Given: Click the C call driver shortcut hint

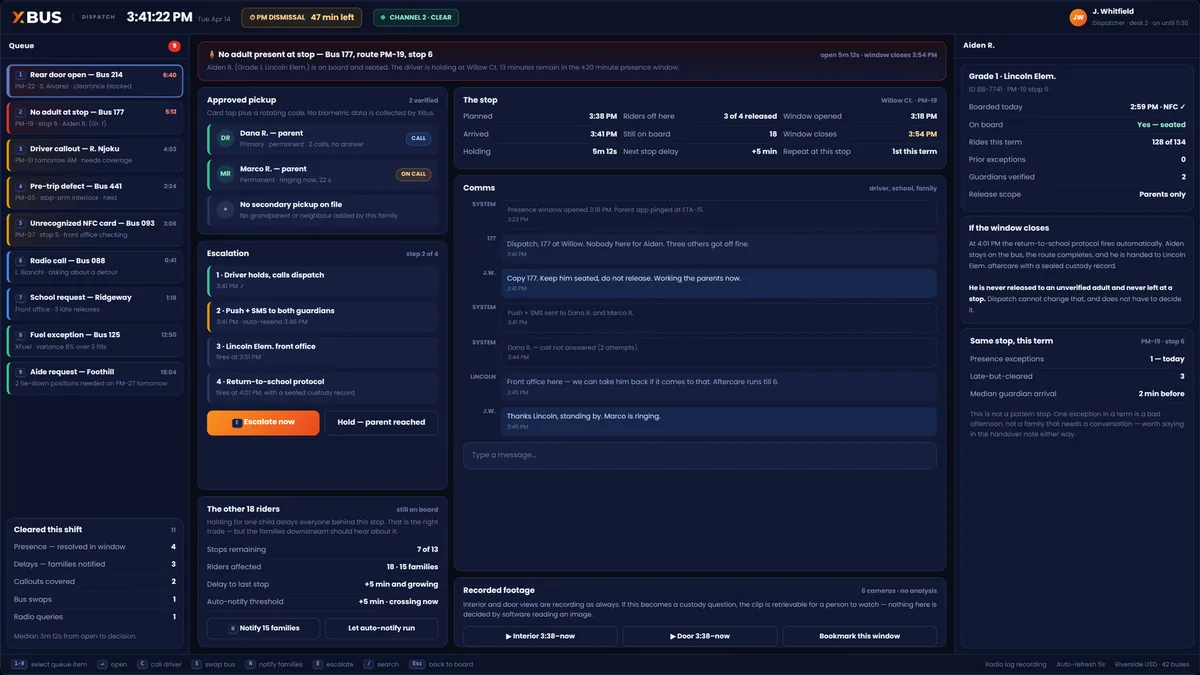Looking at the screenshot, I should point(159,664).
